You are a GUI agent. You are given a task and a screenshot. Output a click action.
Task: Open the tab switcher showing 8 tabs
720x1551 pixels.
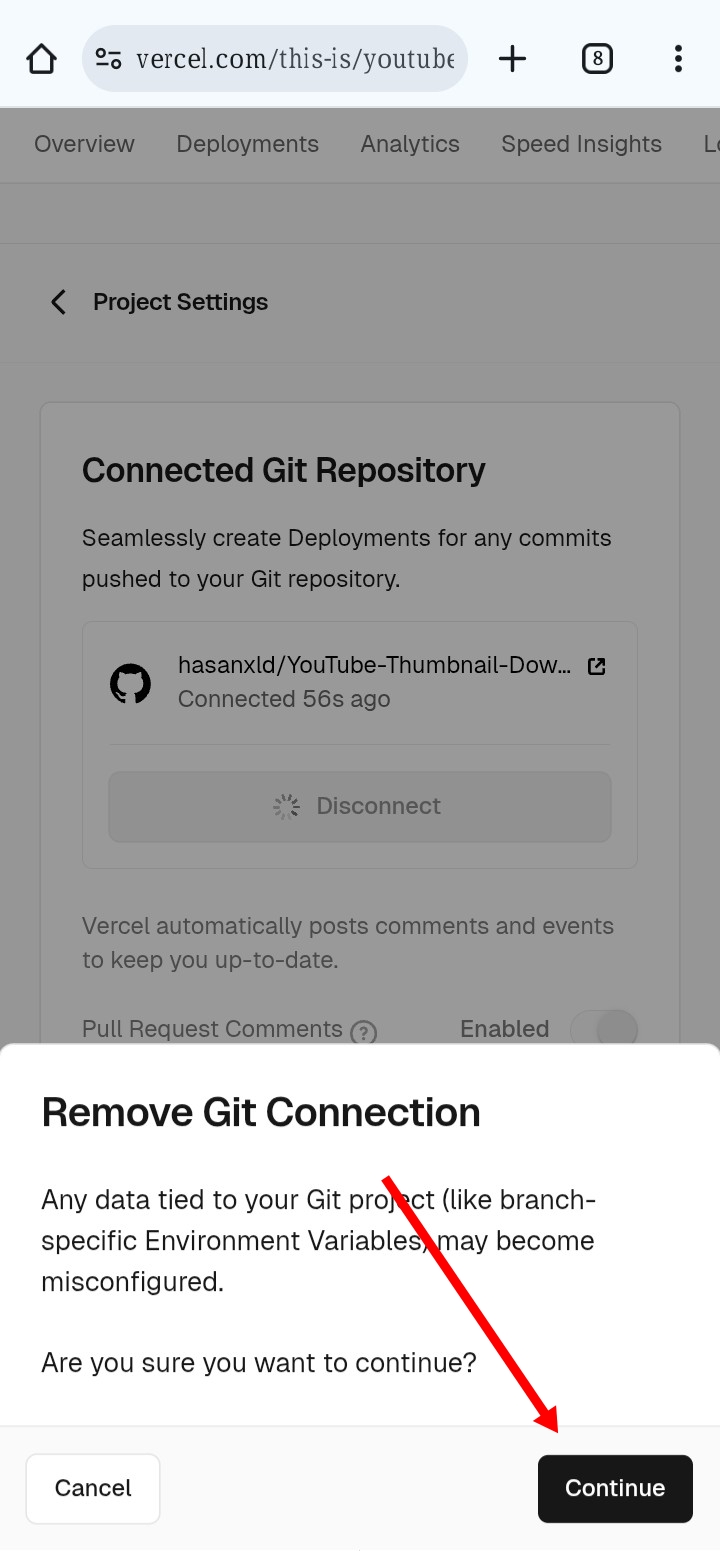click(x=597, y=59)
